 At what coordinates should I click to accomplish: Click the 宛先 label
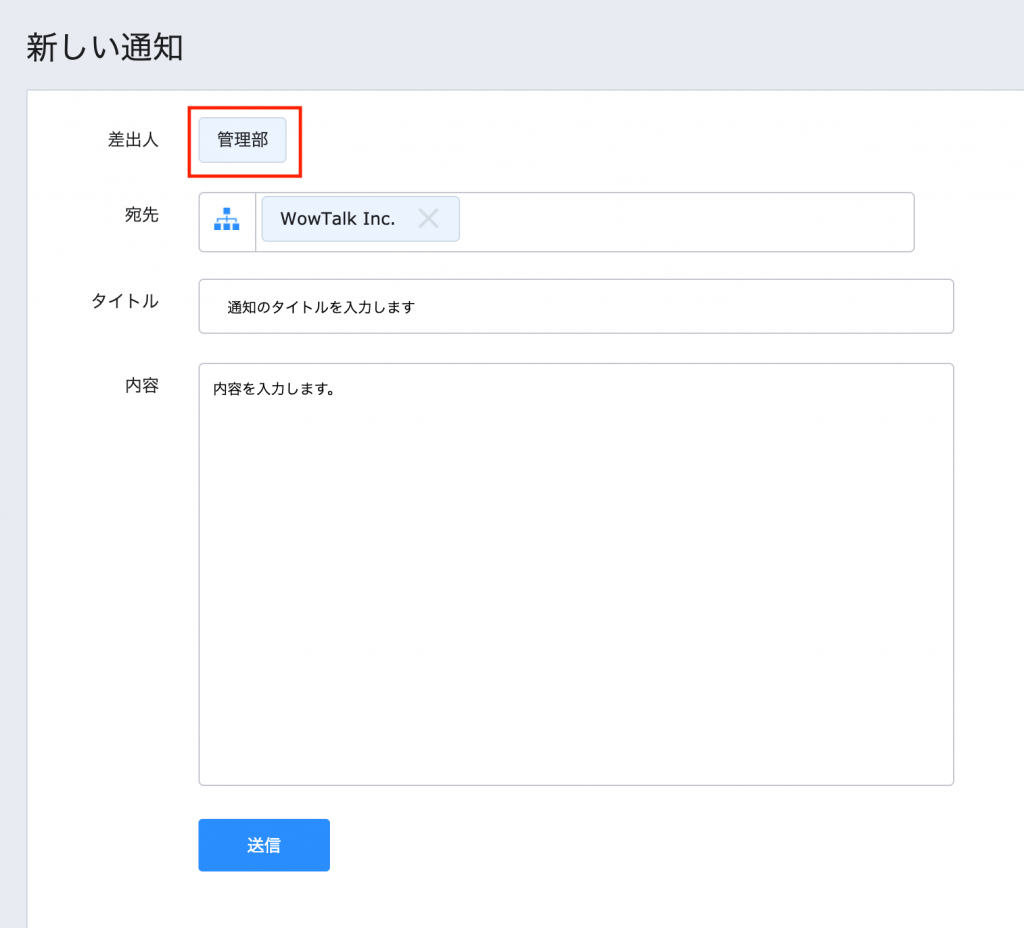pyautogui.click(x=142, y=215)
